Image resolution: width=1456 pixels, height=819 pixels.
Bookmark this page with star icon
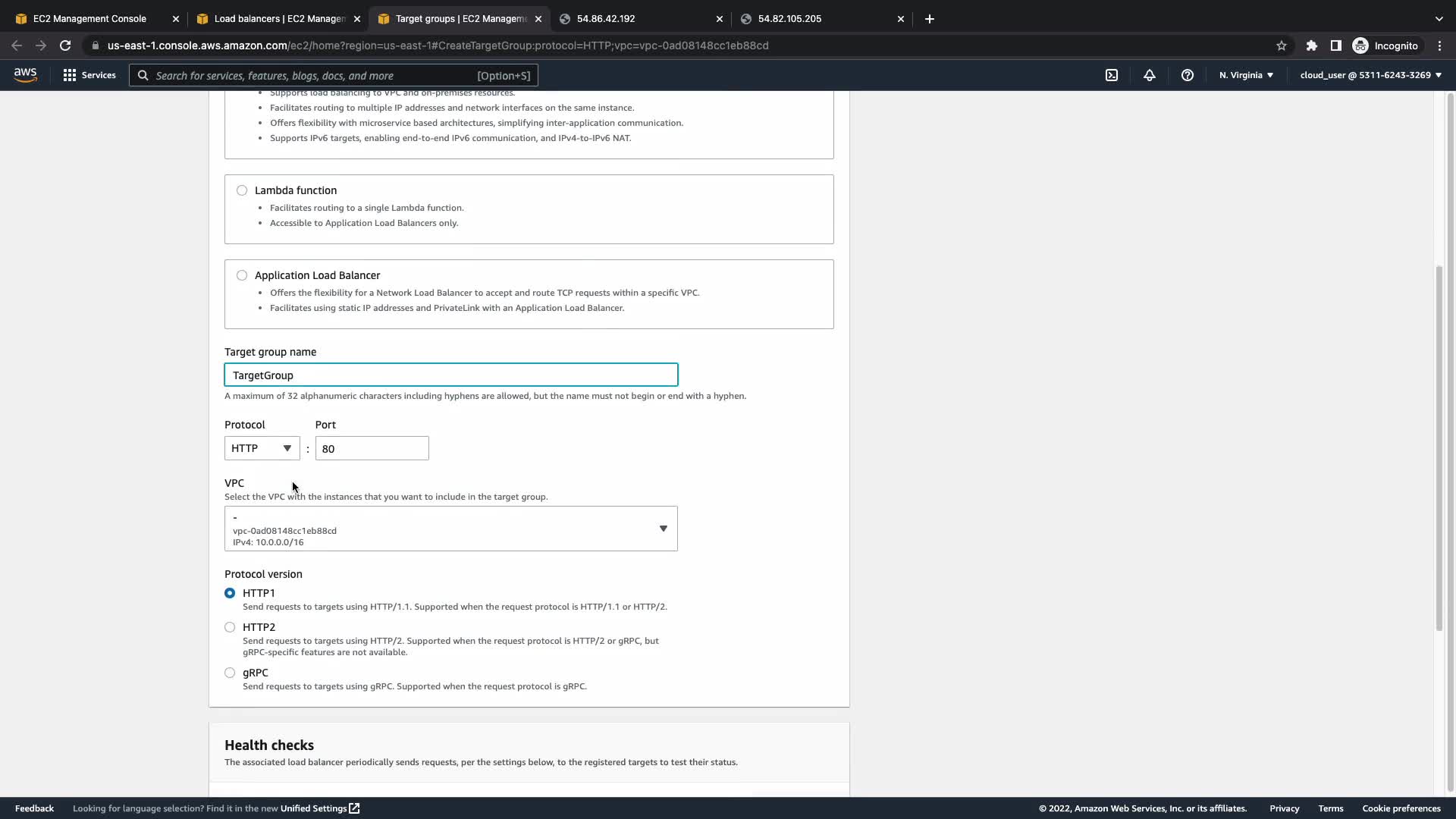(1282, 45)
